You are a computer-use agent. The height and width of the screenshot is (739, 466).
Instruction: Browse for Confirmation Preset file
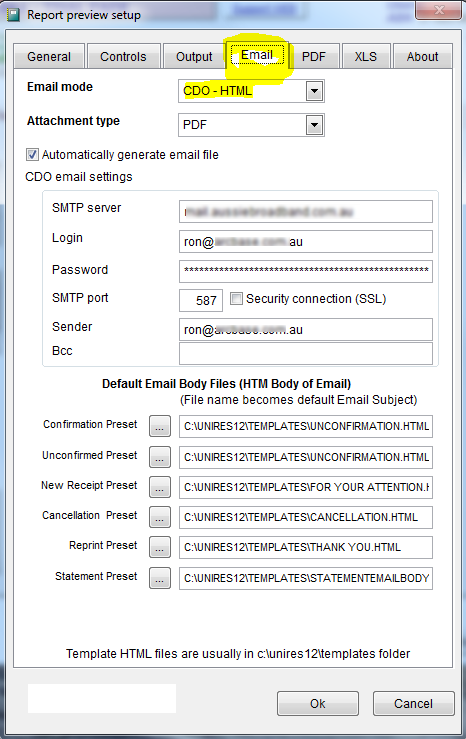160,426
